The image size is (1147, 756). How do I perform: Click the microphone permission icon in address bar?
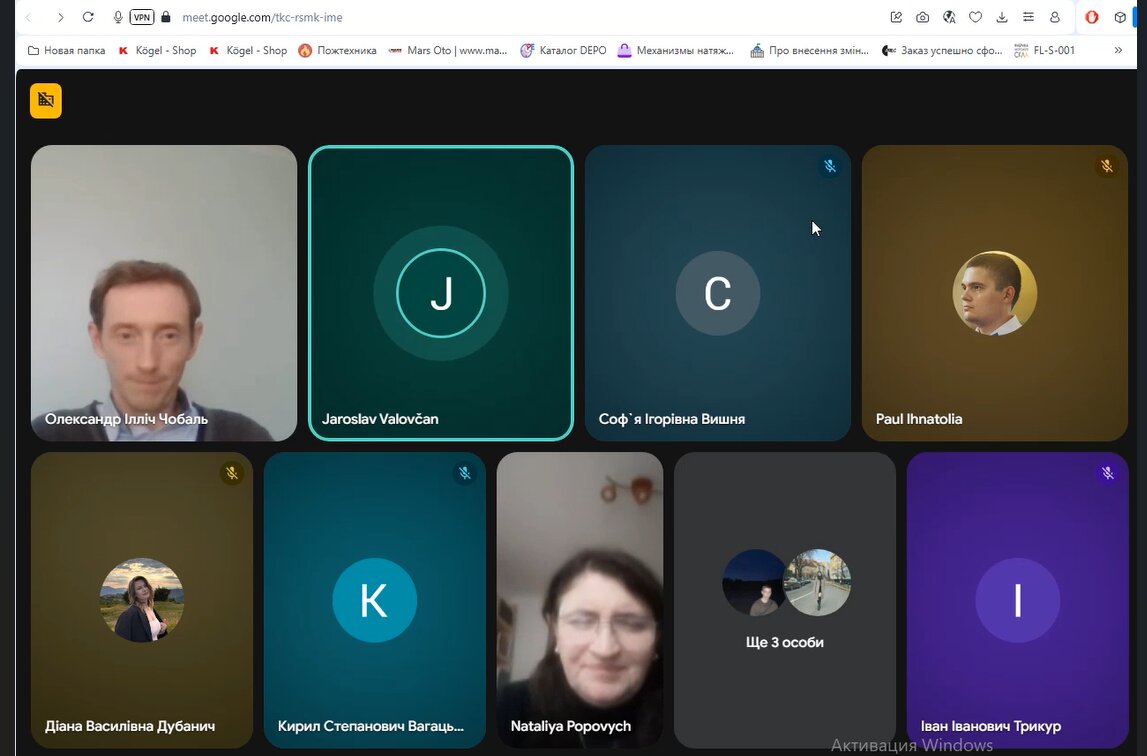coord(118,17)
